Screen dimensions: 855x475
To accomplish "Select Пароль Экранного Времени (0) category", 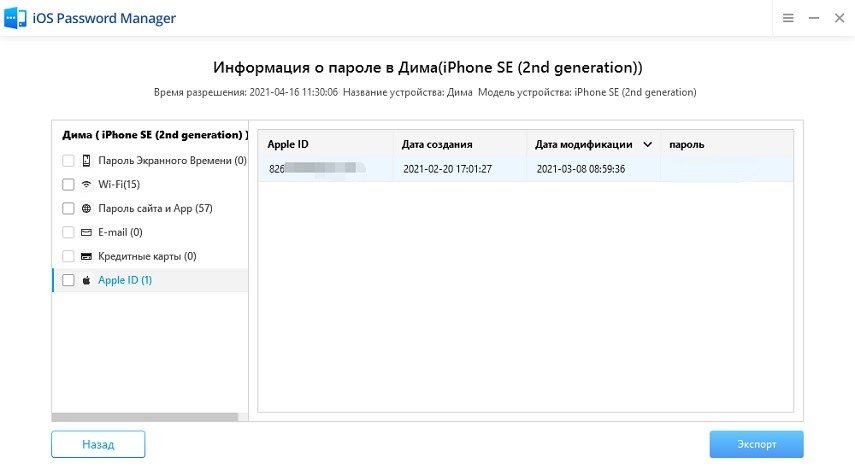I will tap(171, 160).
